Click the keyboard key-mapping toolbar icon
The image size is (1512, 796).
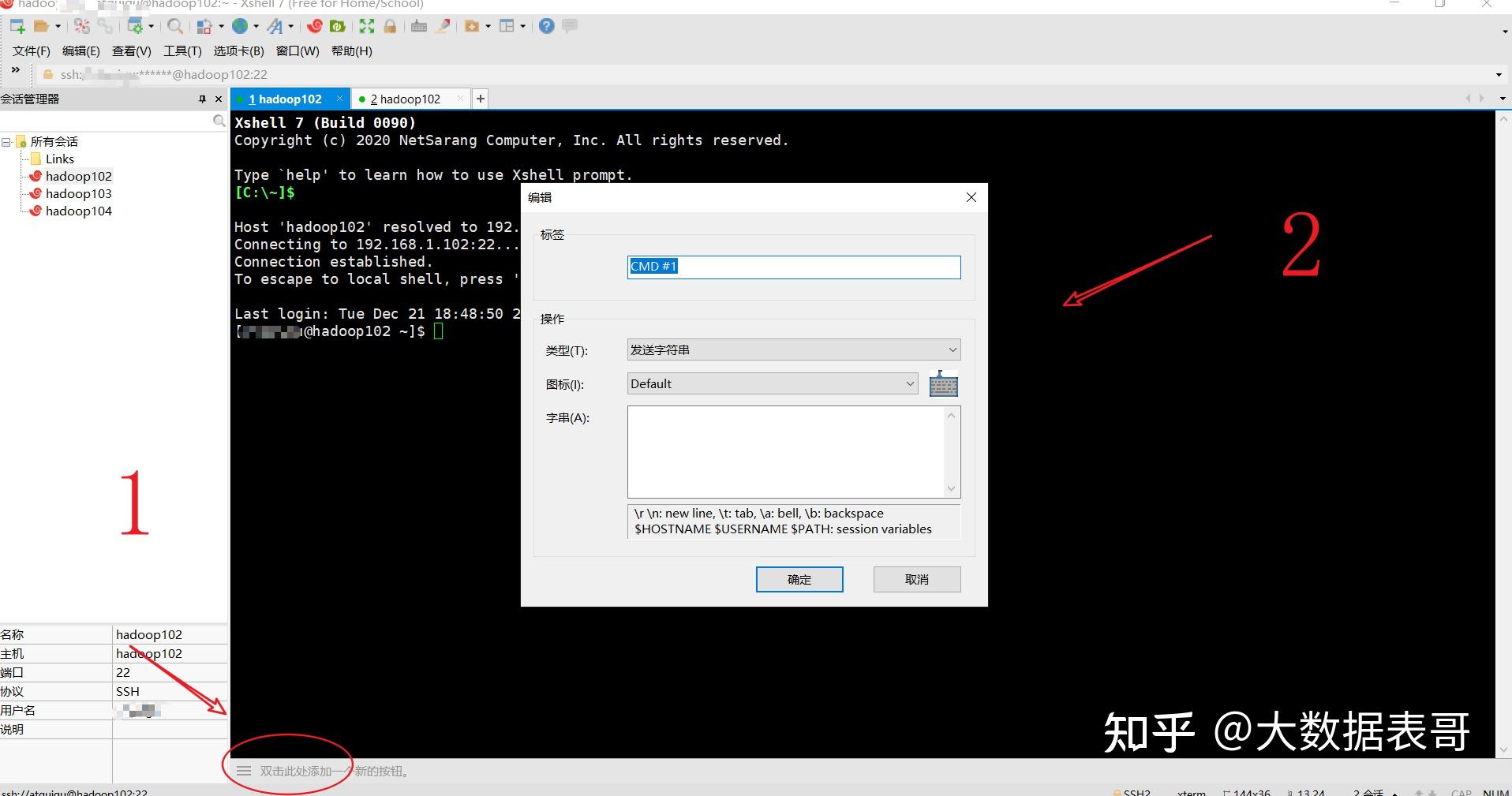tap(419, 27)
